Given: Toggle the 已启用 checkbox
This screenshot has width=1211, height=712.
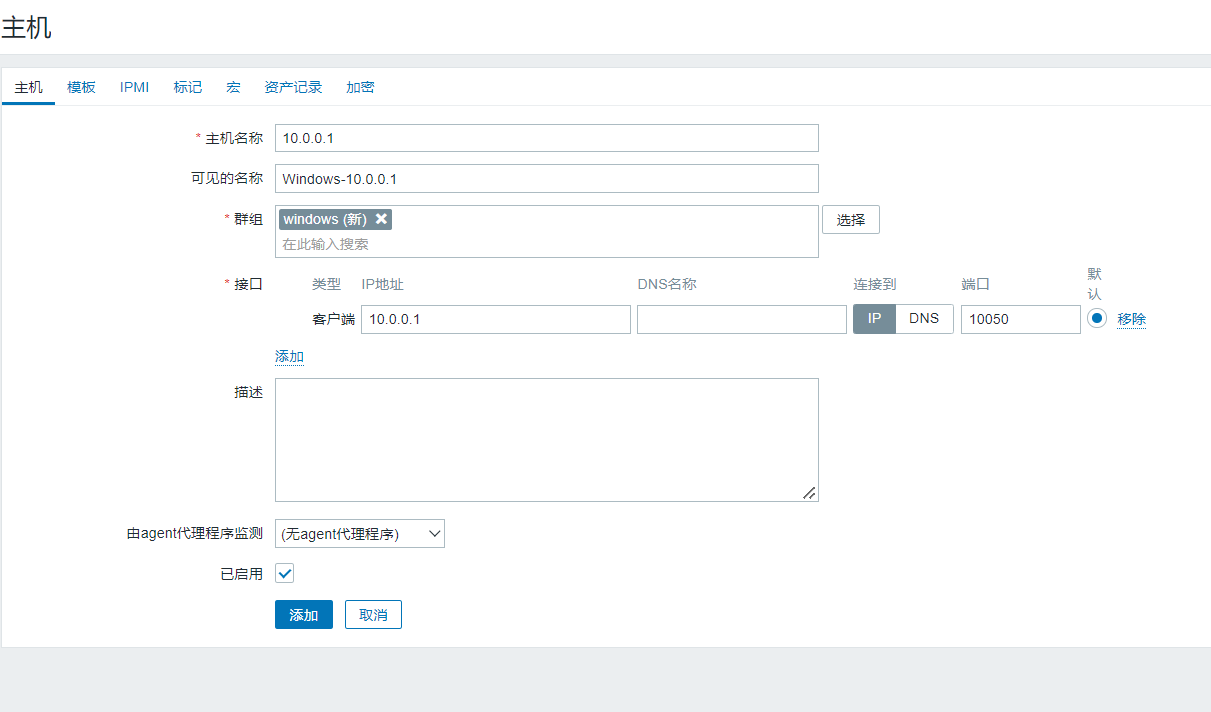Looking at the screenshot, I should [285, 573].
